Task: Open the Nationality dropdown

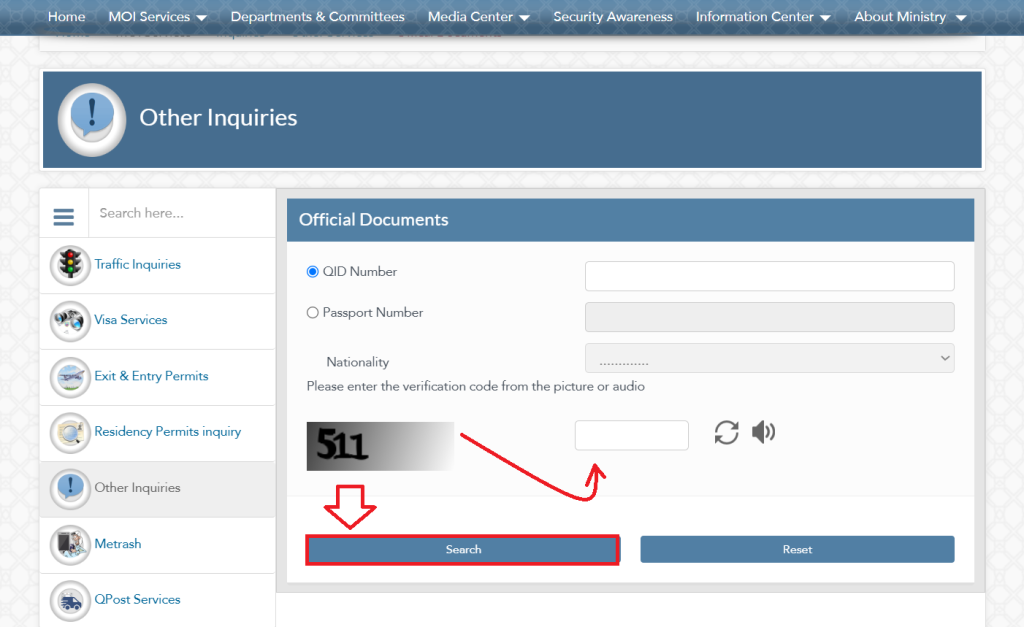Action: tap(769, 358)
